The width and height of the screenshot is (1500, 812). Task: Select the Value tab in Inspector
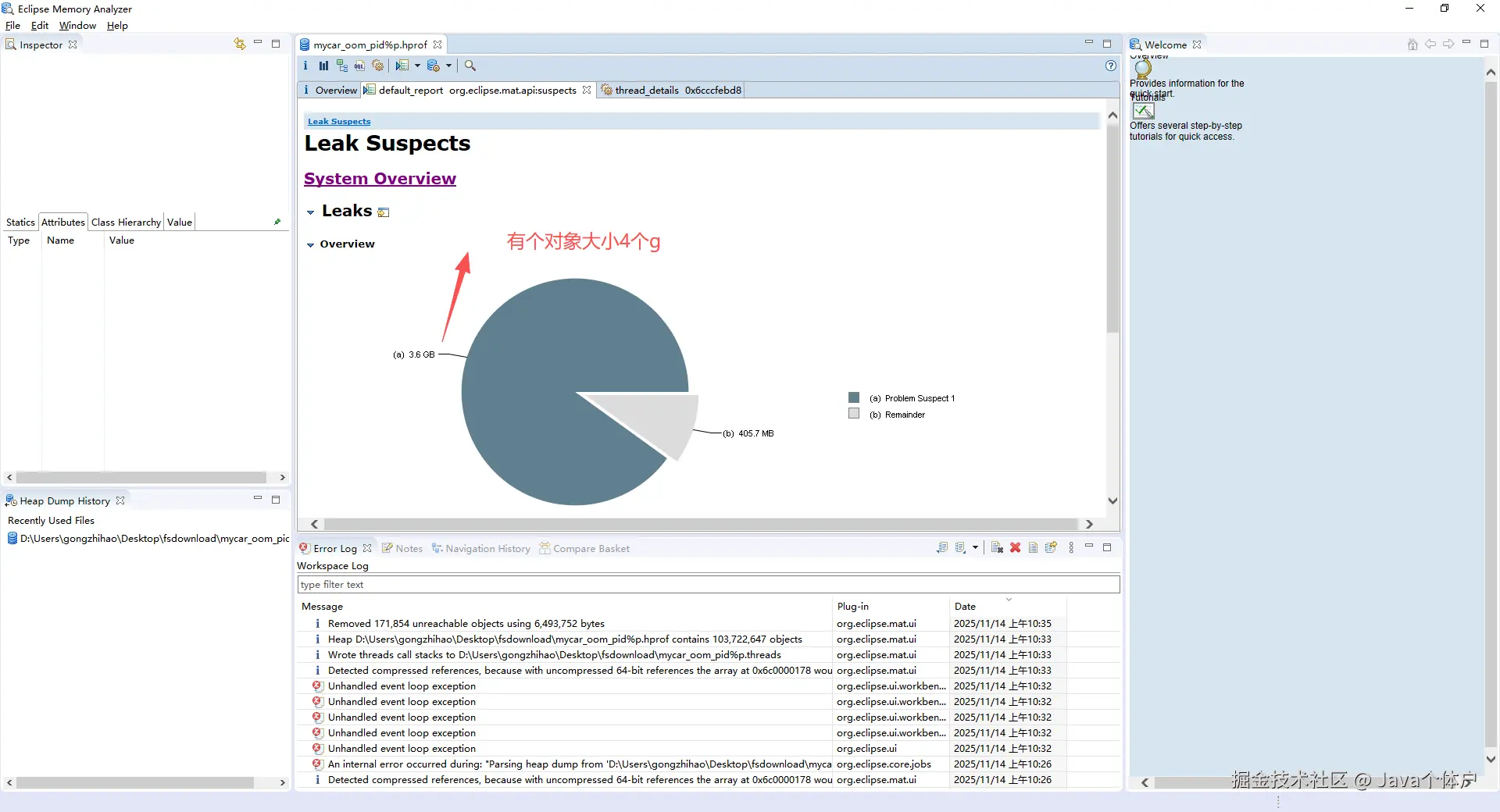[x=180, y=223]
